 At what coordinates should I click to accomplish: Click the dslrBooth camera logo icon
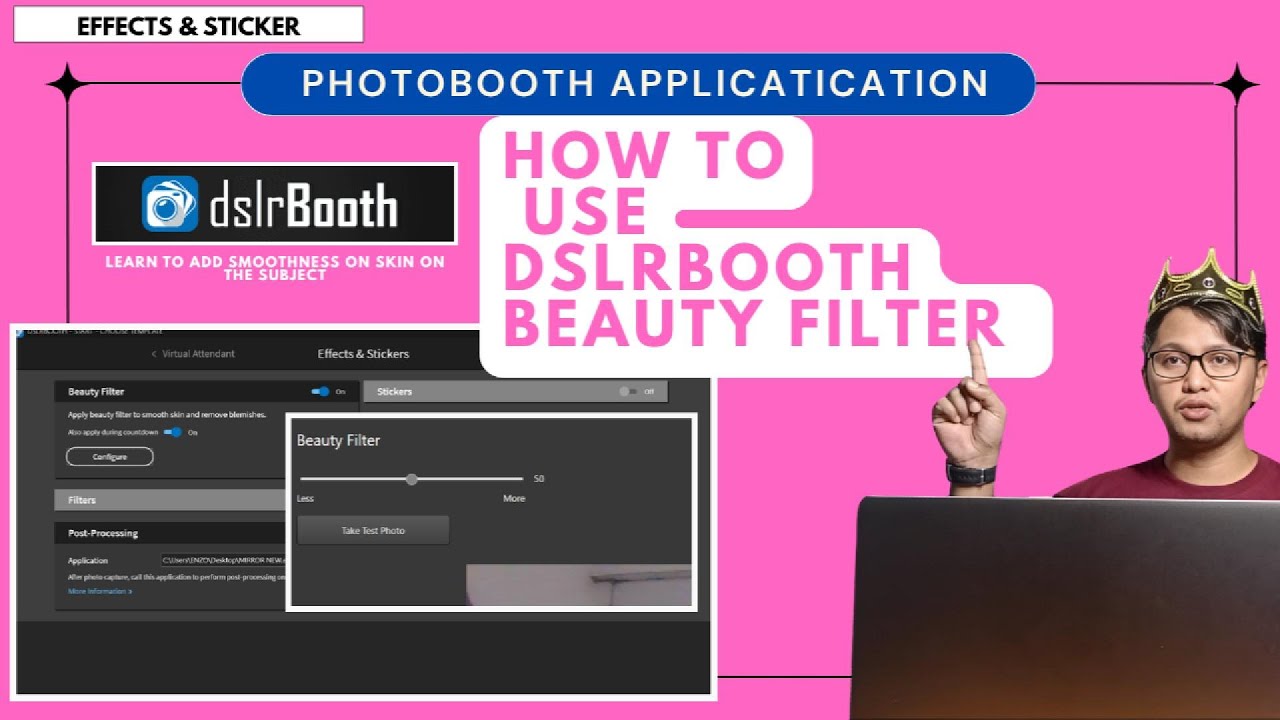pyautogui.click(x=170, y=204)
